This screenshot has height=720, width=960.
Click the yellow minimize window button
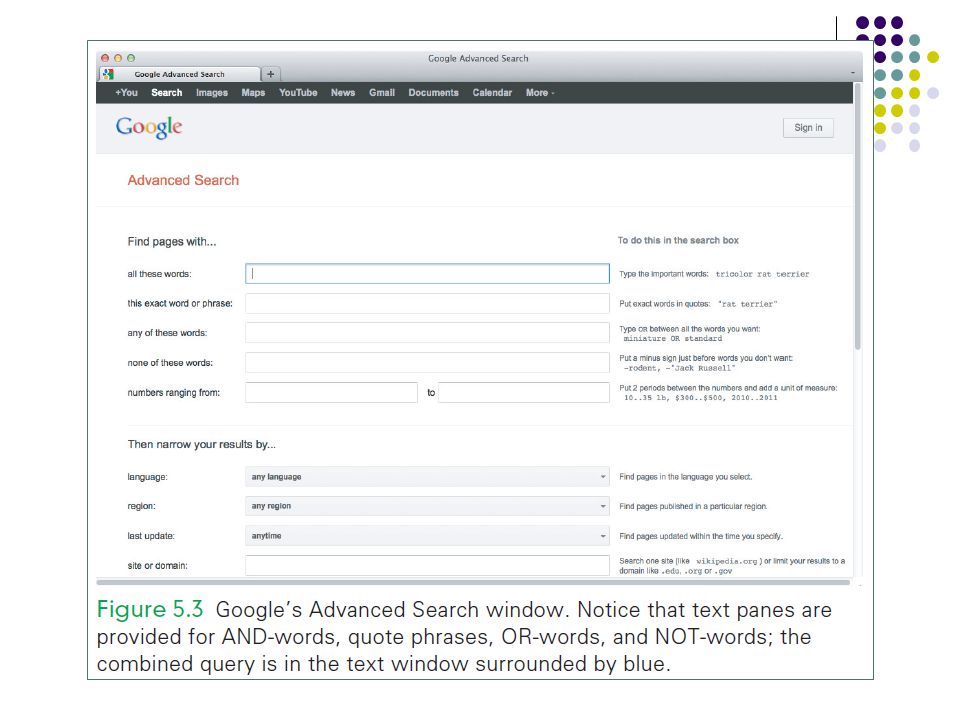pos(118,58)
